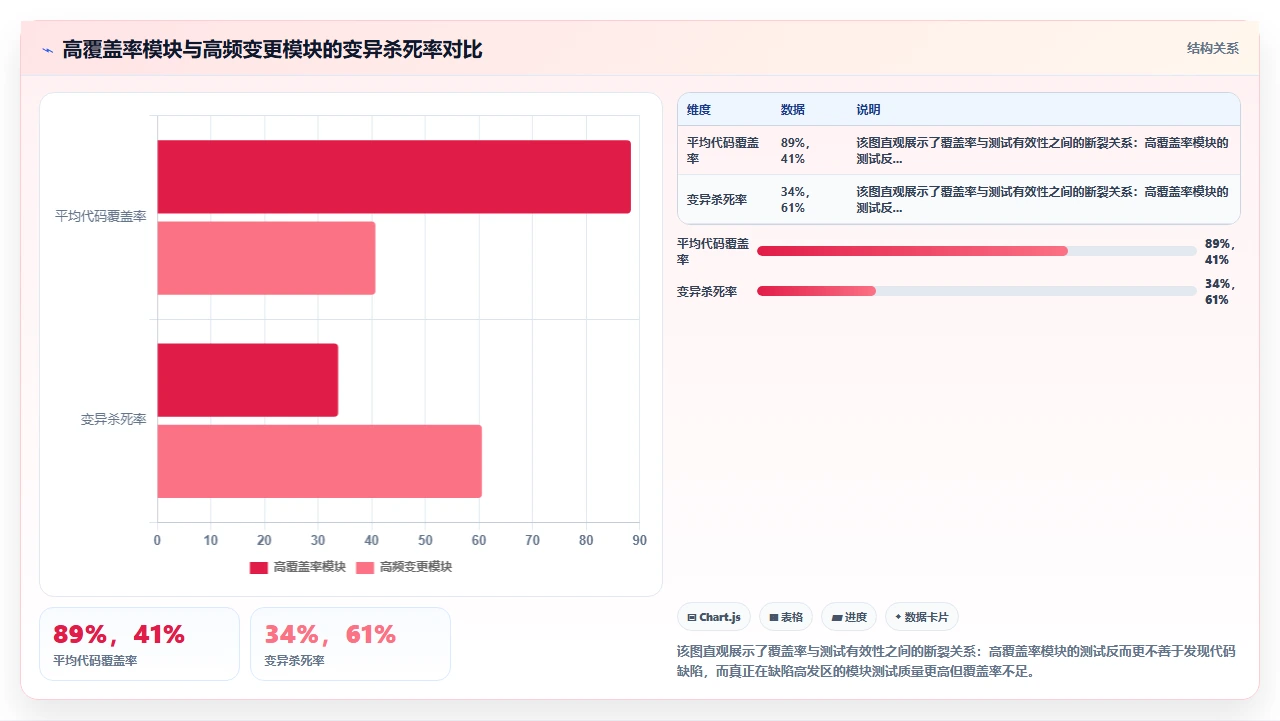Toggle the 高频变更模块 legend entry
Viewport: 1280px width, 721px height.
[x=404, y=567]
